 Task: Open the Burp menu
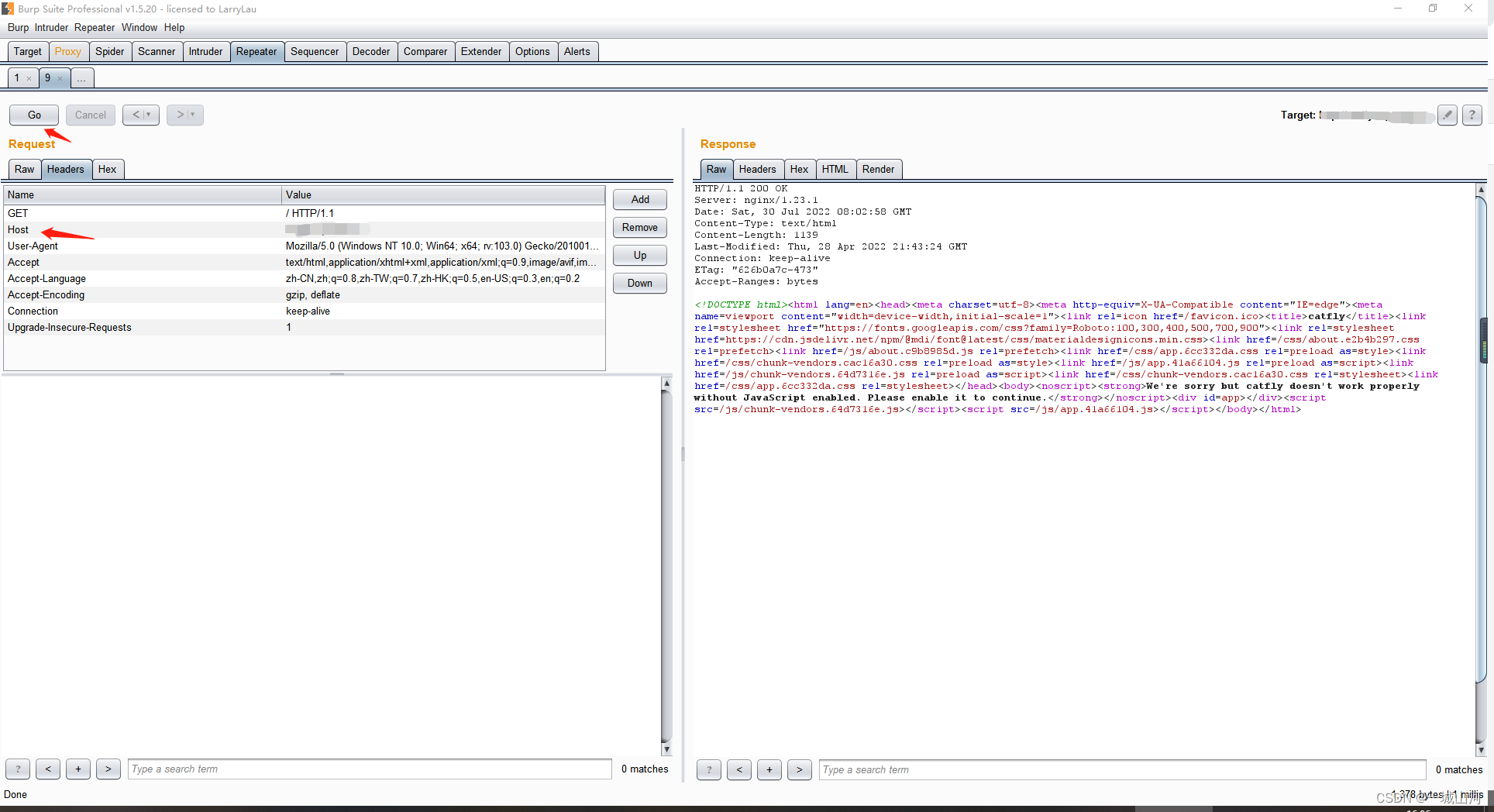(x=18, y=27)
